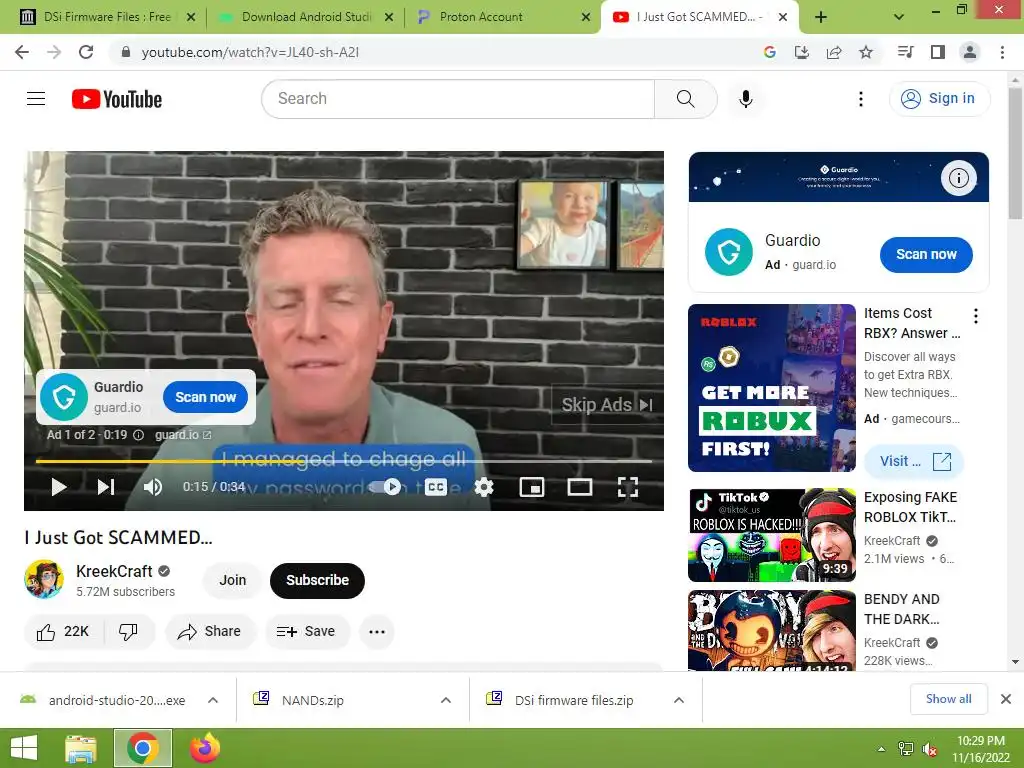This screenshot has height=768, width=1024.
Task: Switch to theater mode
Action: [580, 487]
